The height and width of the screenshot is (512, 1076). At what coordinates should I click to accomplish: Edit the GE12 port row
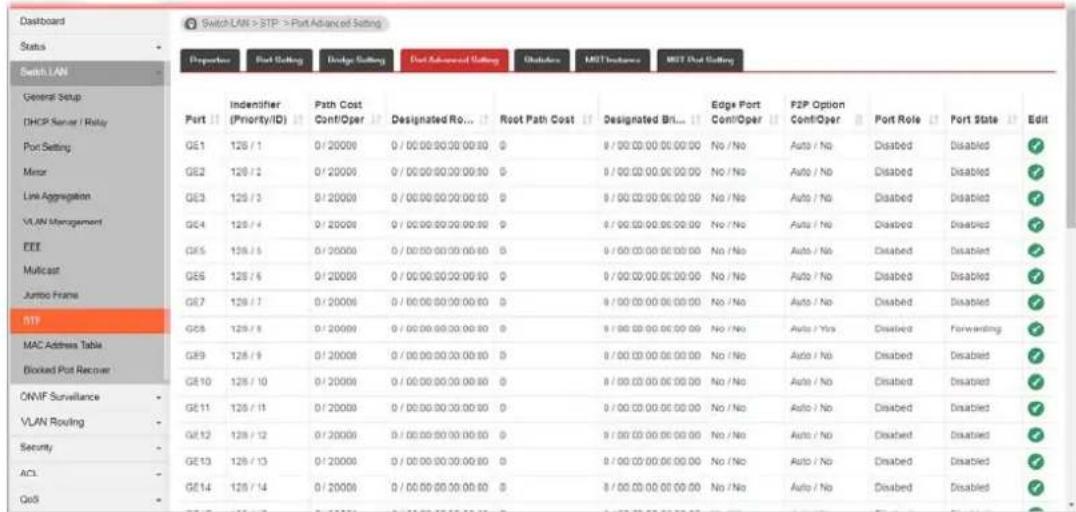[x=1035, y=434]
